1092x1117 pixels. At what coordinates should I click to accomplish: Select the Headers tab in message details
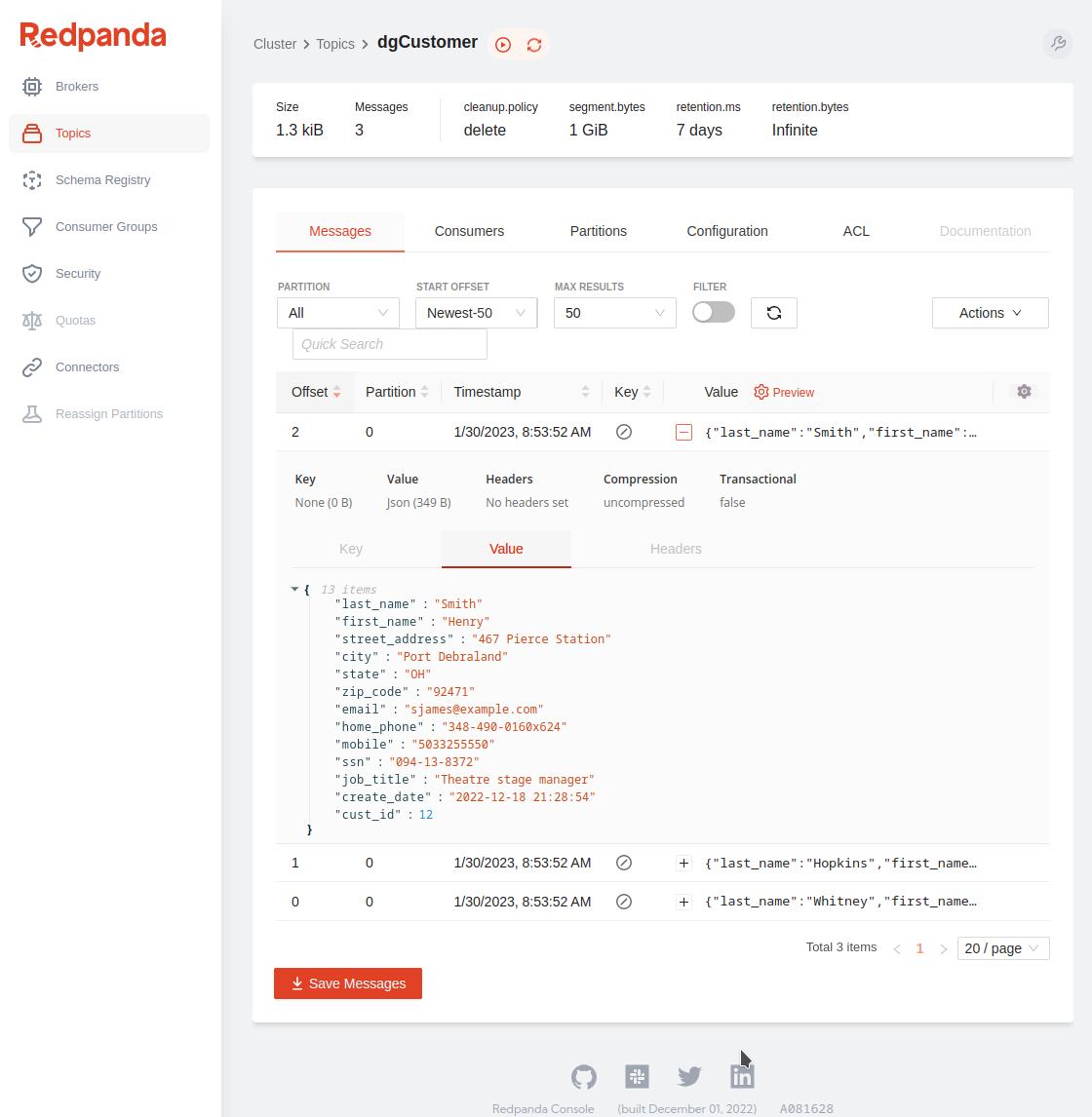[x=676, y=549]
